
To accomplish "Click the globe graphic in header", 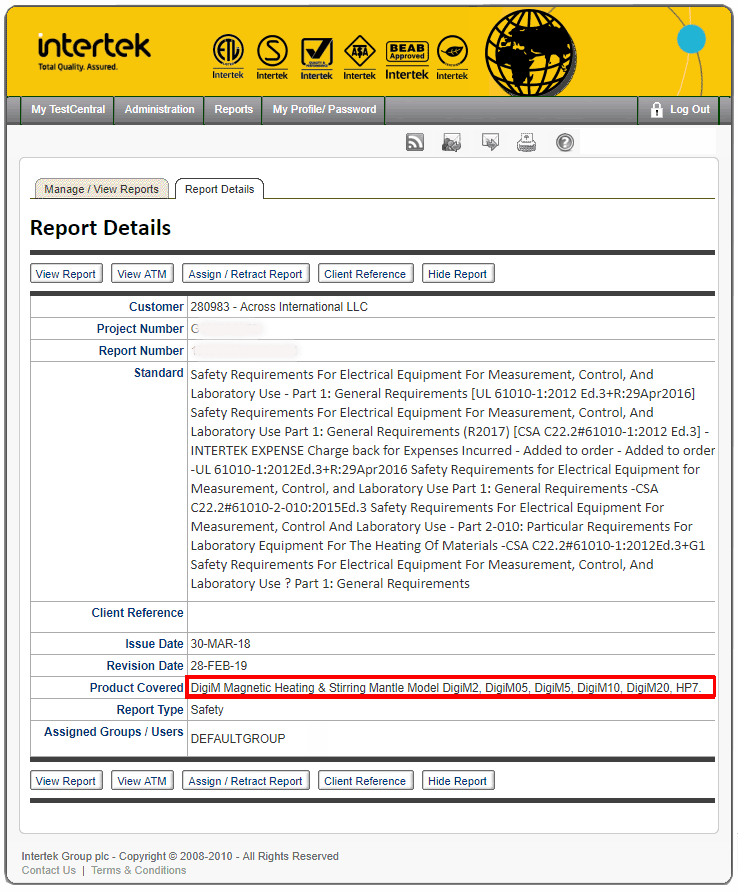I will point(531,50).
